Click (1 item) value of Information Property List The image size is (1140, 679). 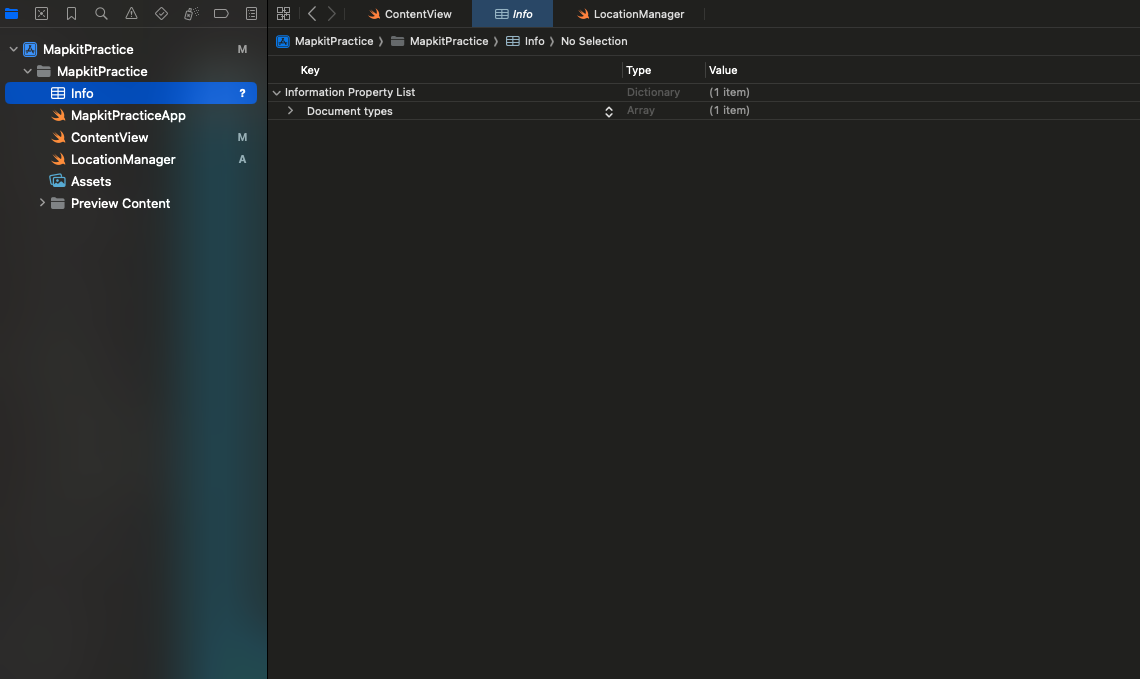(x=729, y=92)
